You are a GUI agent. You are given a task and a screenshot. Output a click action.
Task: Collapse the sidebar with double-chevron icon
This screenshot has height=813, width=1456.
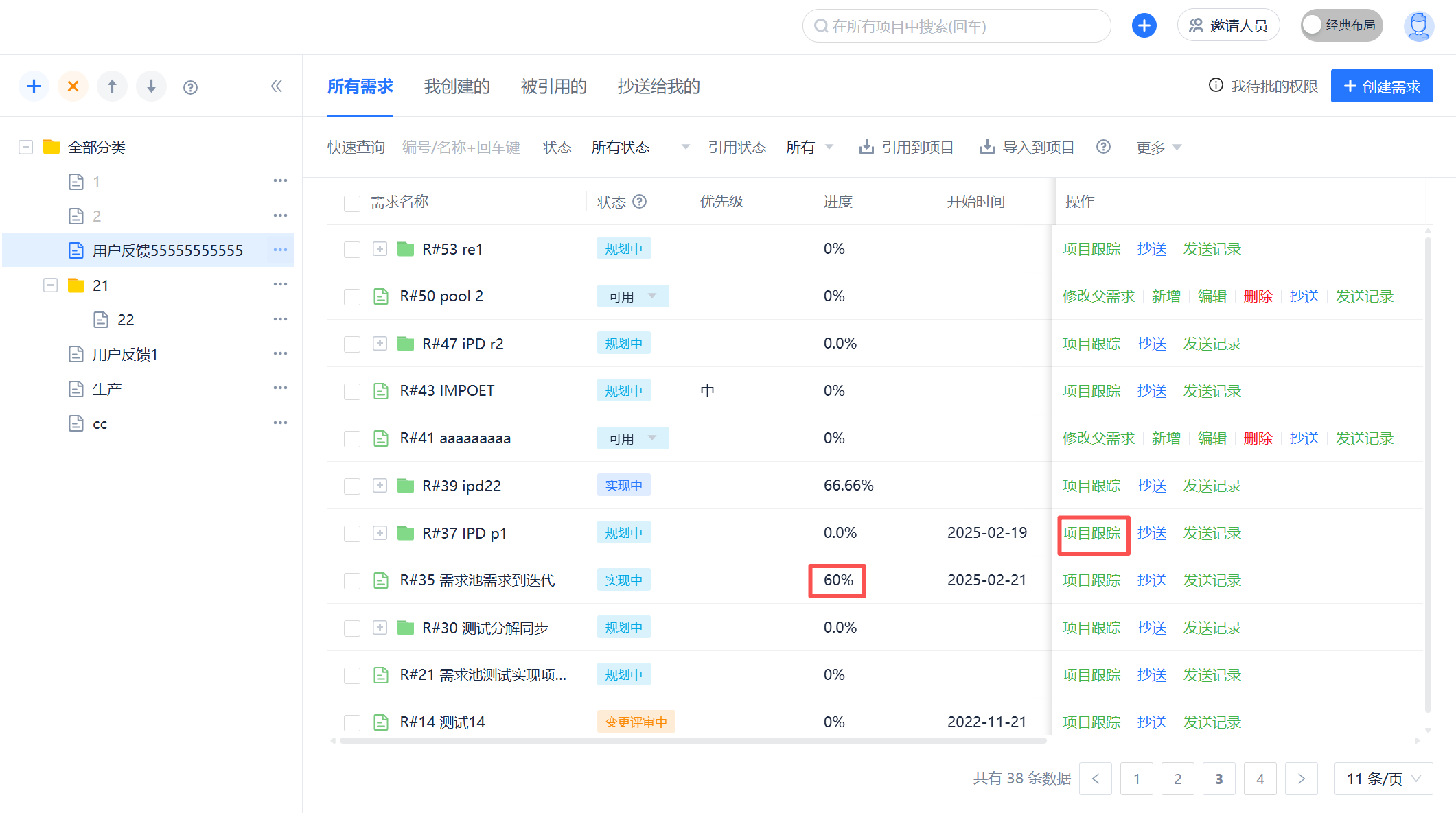click(276, 86)
